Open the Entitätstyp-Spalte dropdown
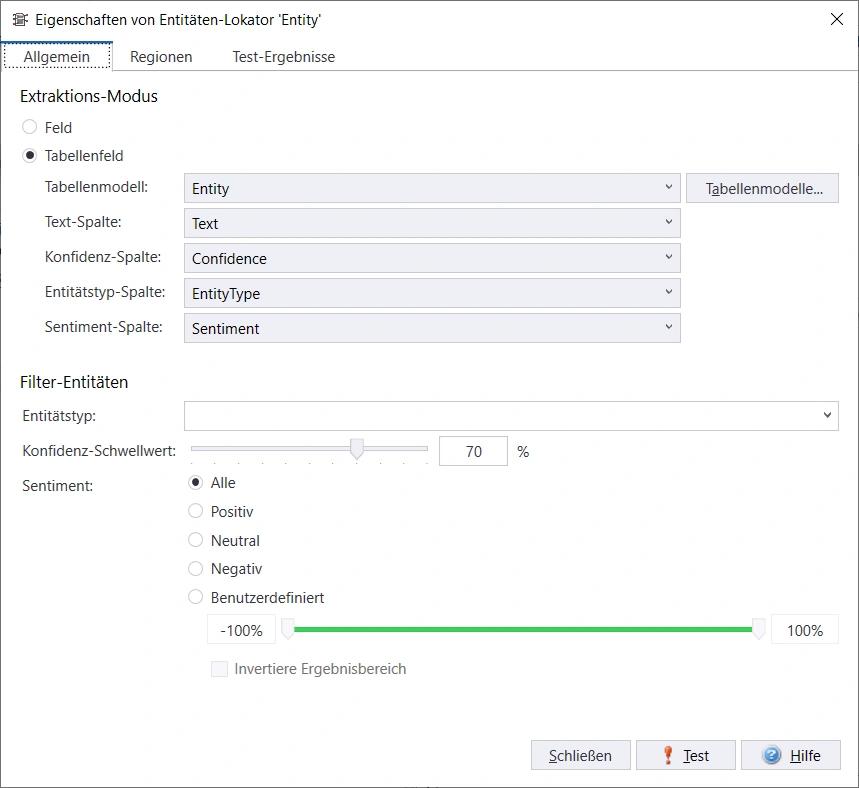This screenshot has height=788, width=859. pyautogui.click(x=432, y=293)
